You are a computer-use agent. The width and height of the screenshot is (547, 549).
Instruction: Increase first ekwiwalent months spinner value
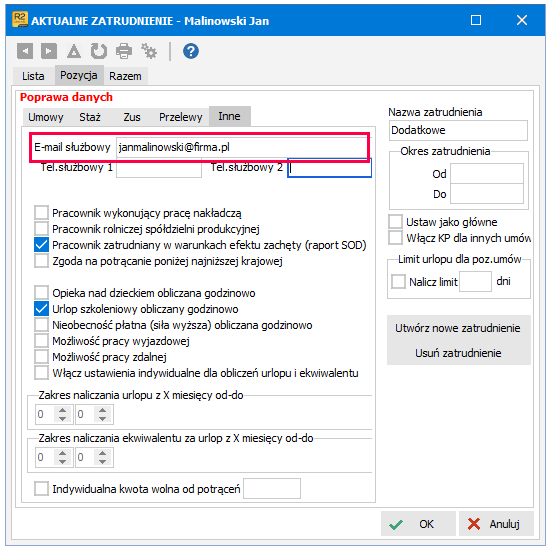click(62, 453)
